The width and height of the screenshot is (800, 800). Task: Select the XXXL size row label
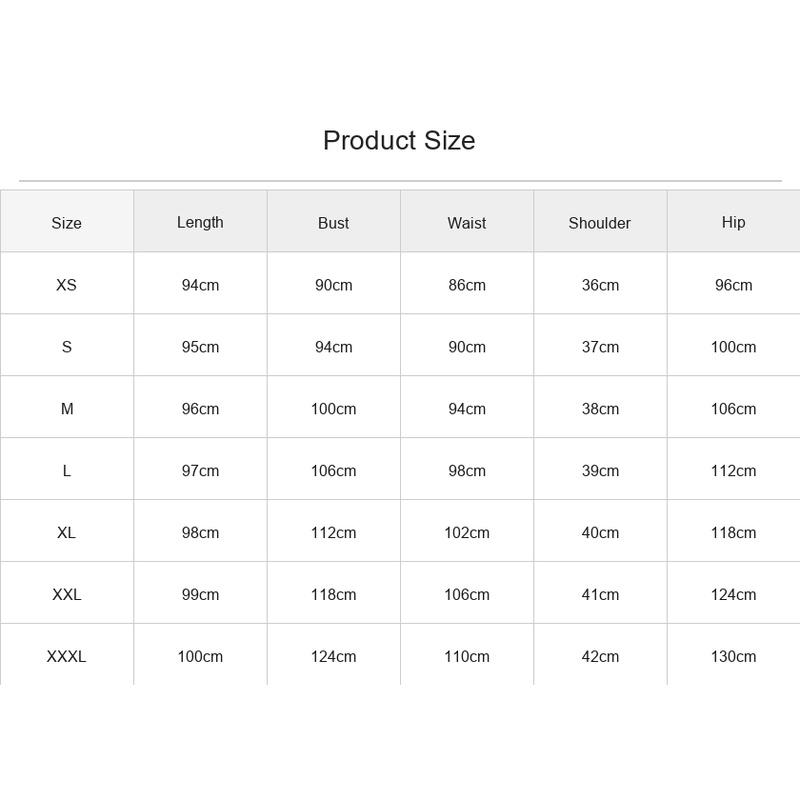[66, 656]
